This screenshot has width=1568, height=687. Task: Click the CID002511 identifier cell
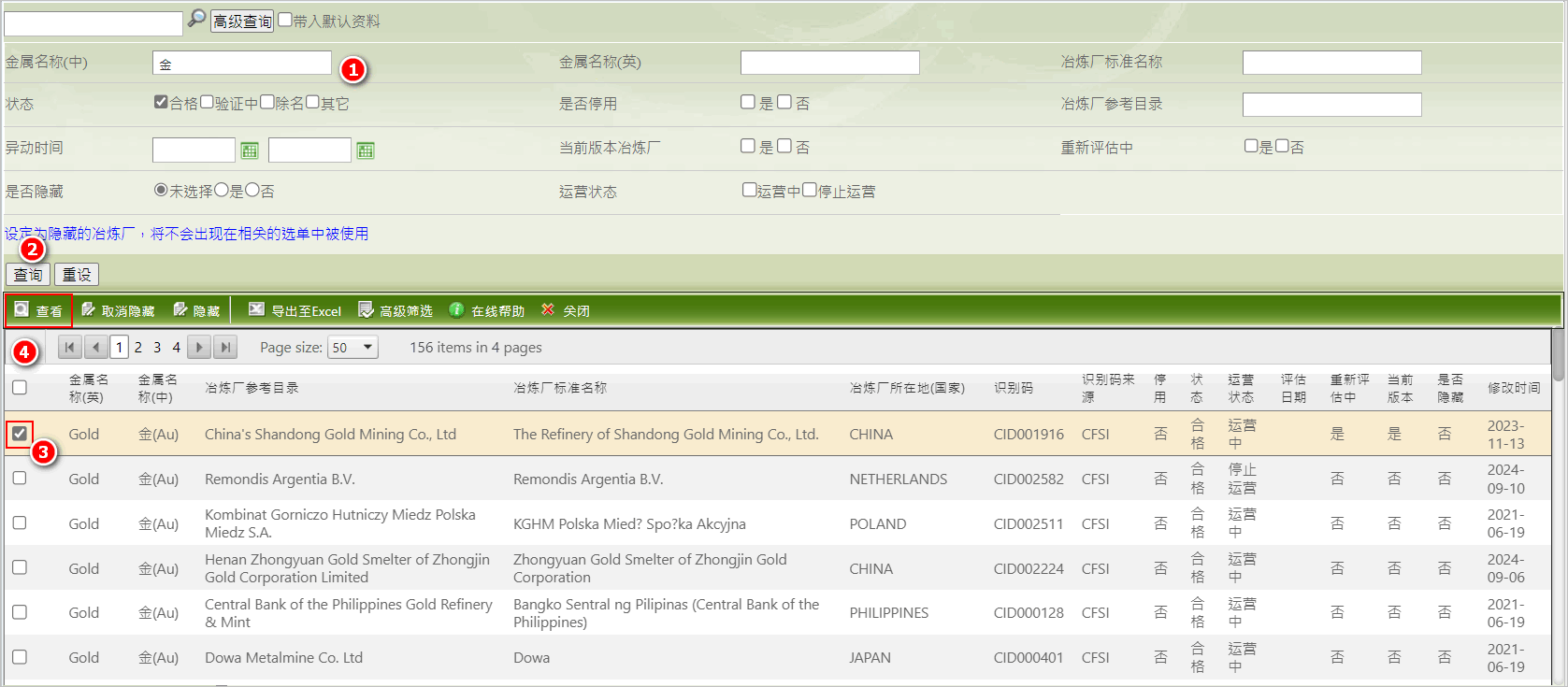1029,524
